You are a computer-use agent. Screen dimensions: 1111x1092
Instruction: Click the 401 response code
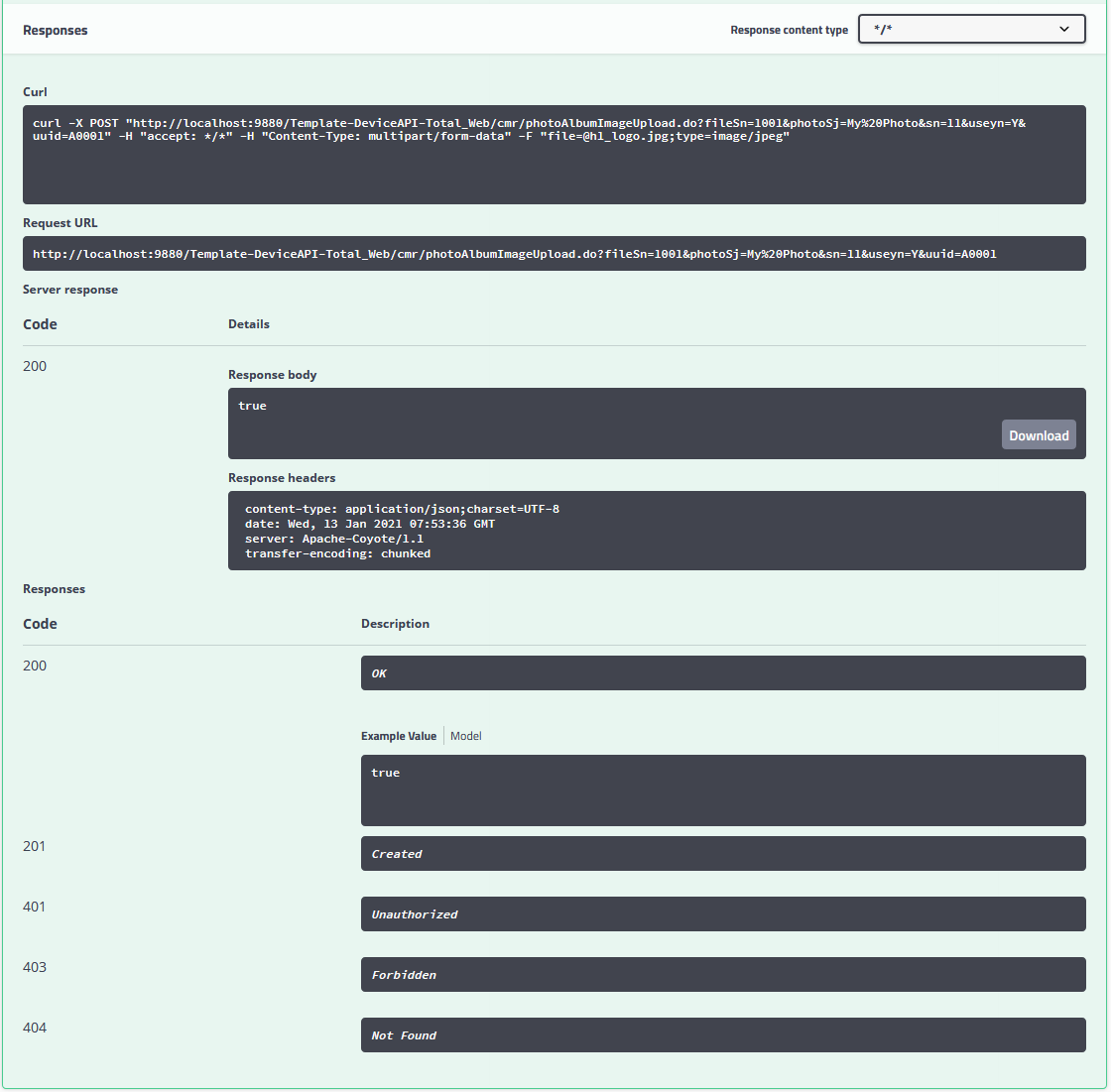tap(35, 907)
